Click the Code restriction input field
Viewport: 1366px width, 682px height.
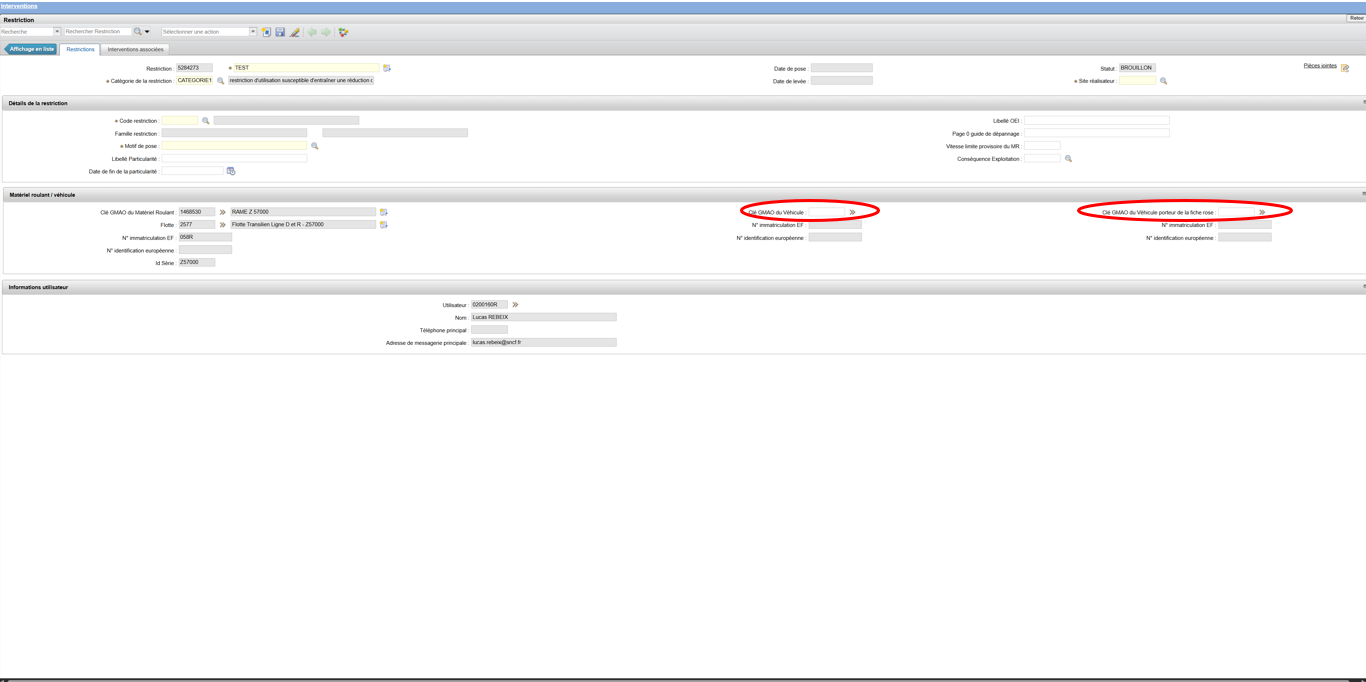tap(180, 121)
